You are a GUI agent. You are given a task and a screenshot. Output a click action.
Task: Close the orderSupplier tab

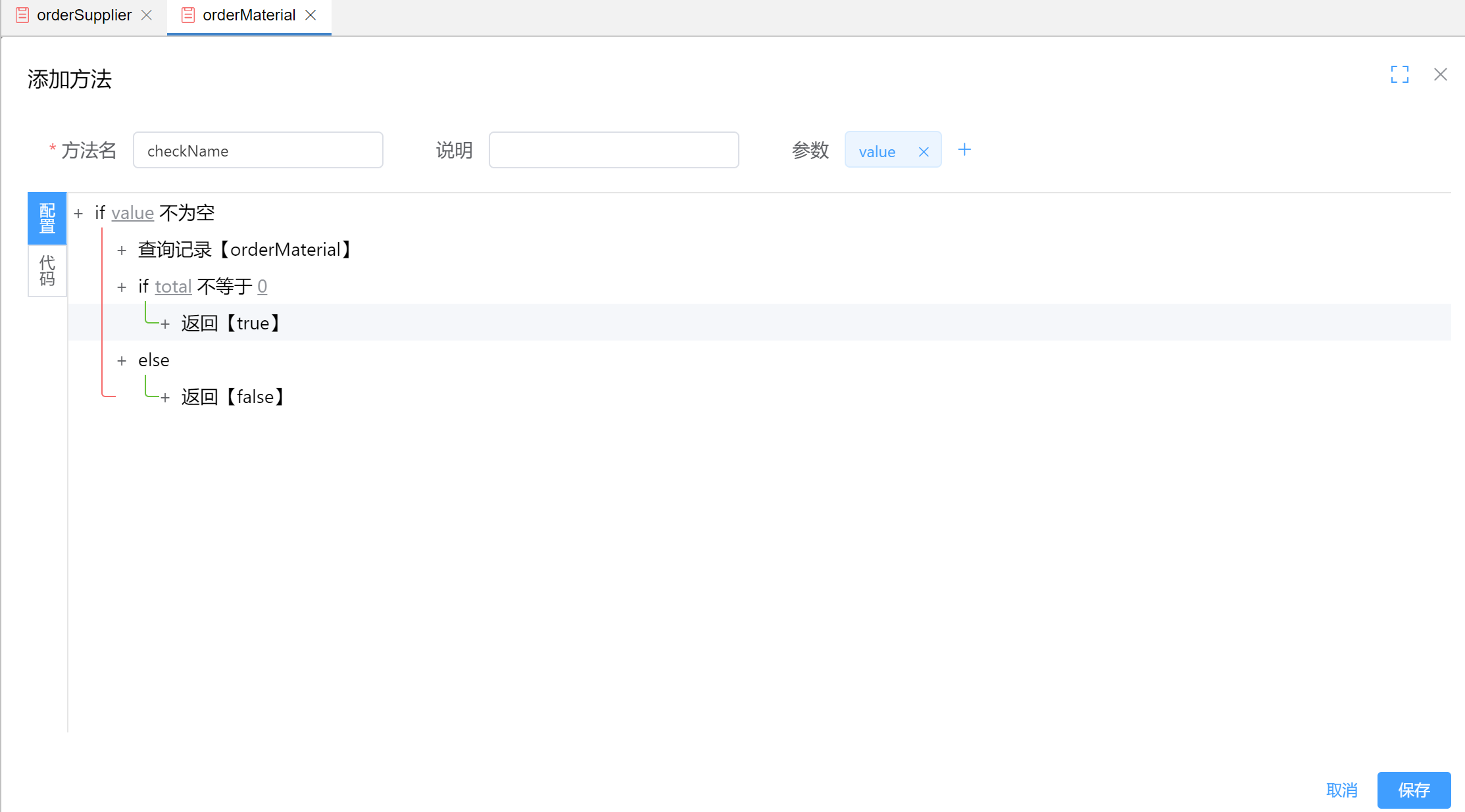coord(147,15)
